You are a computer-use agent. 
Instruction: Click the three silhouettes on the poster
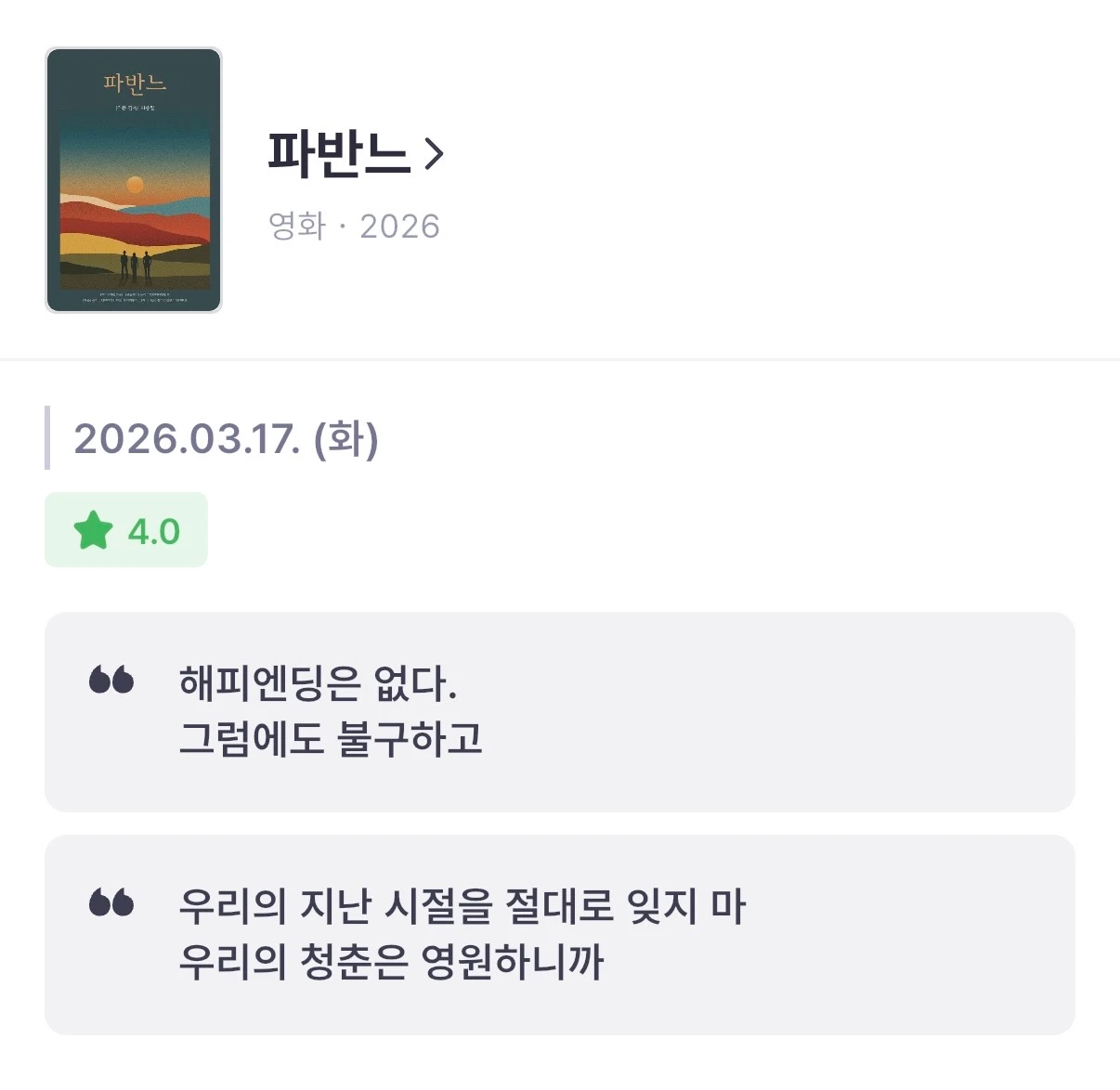click(135, 266)
